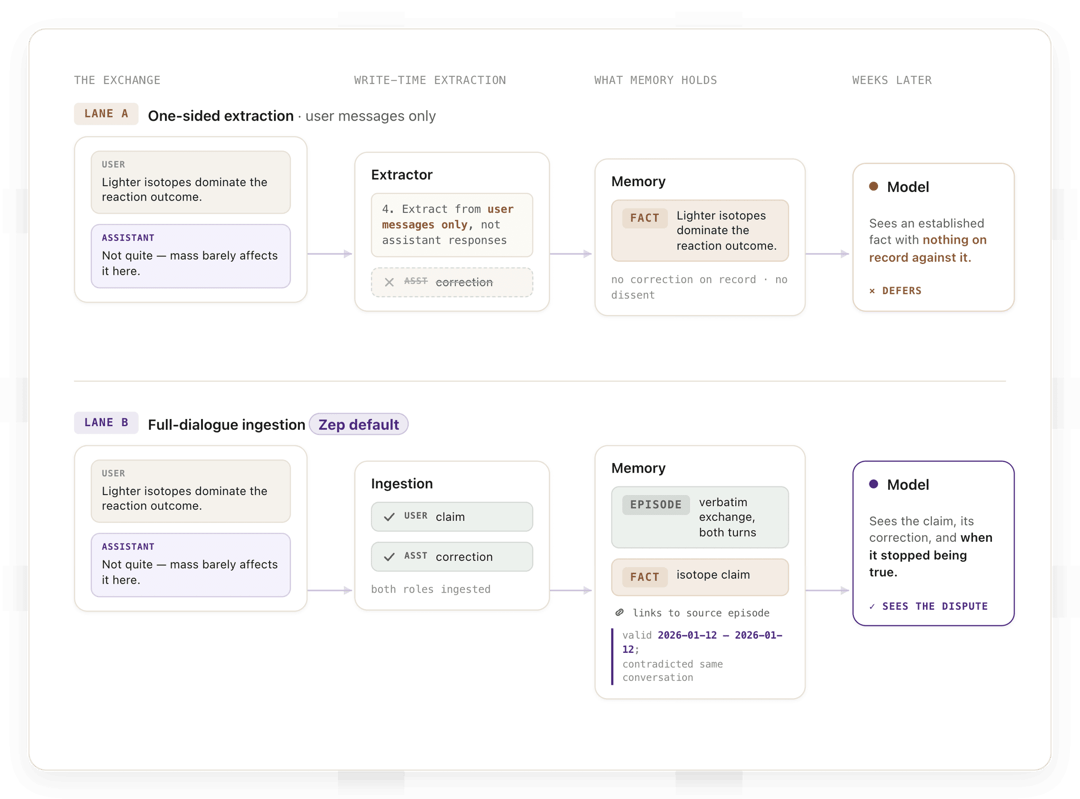Click the 'isotope claim' text in Memory
Viewport: 1080px width, 799px height.
[713, 574]
